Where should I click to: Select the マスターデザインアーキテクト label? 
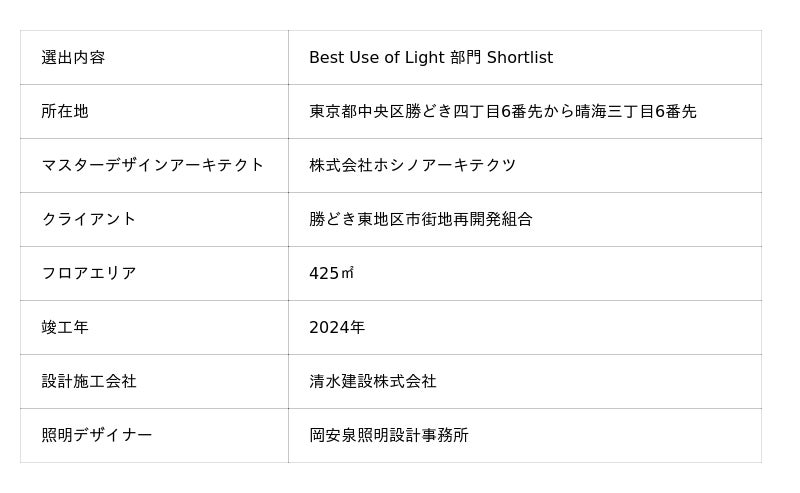coord(152,166)
